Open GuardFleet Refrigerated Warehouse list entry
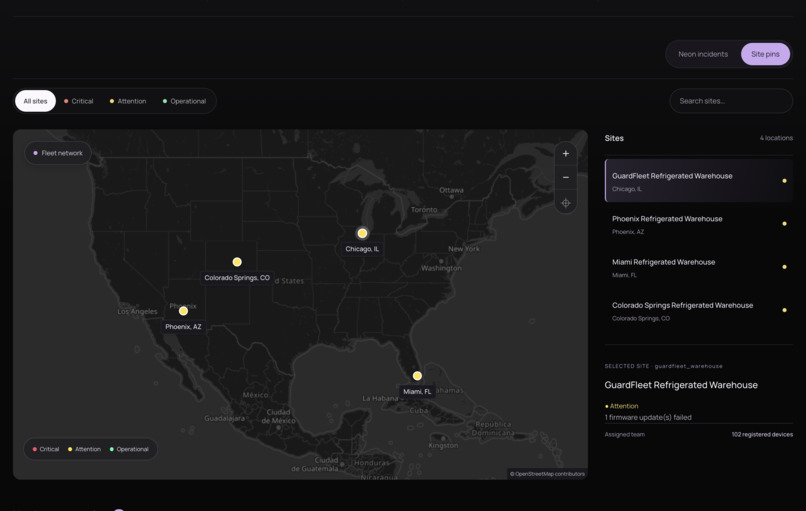The image size is (806, 511). click(699, 180)
